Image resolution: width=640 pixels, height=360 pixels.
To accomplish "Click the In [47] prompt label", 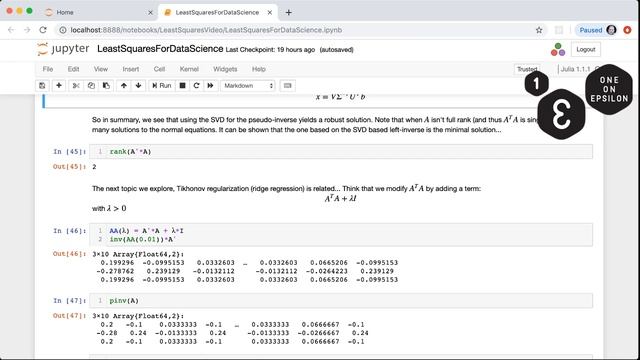I will pos(69,300).
